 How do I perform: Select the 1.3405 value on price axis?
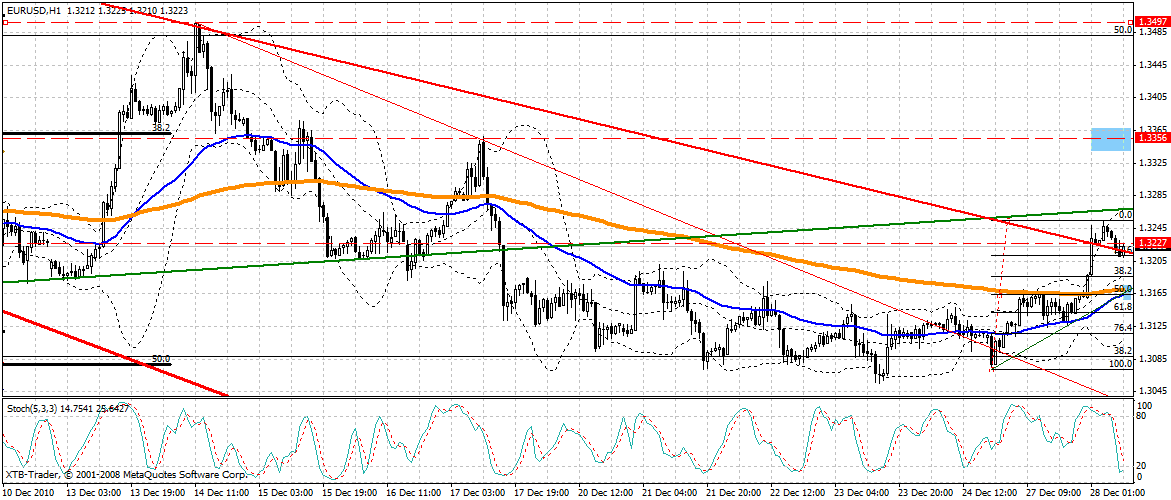(1152, 97)
